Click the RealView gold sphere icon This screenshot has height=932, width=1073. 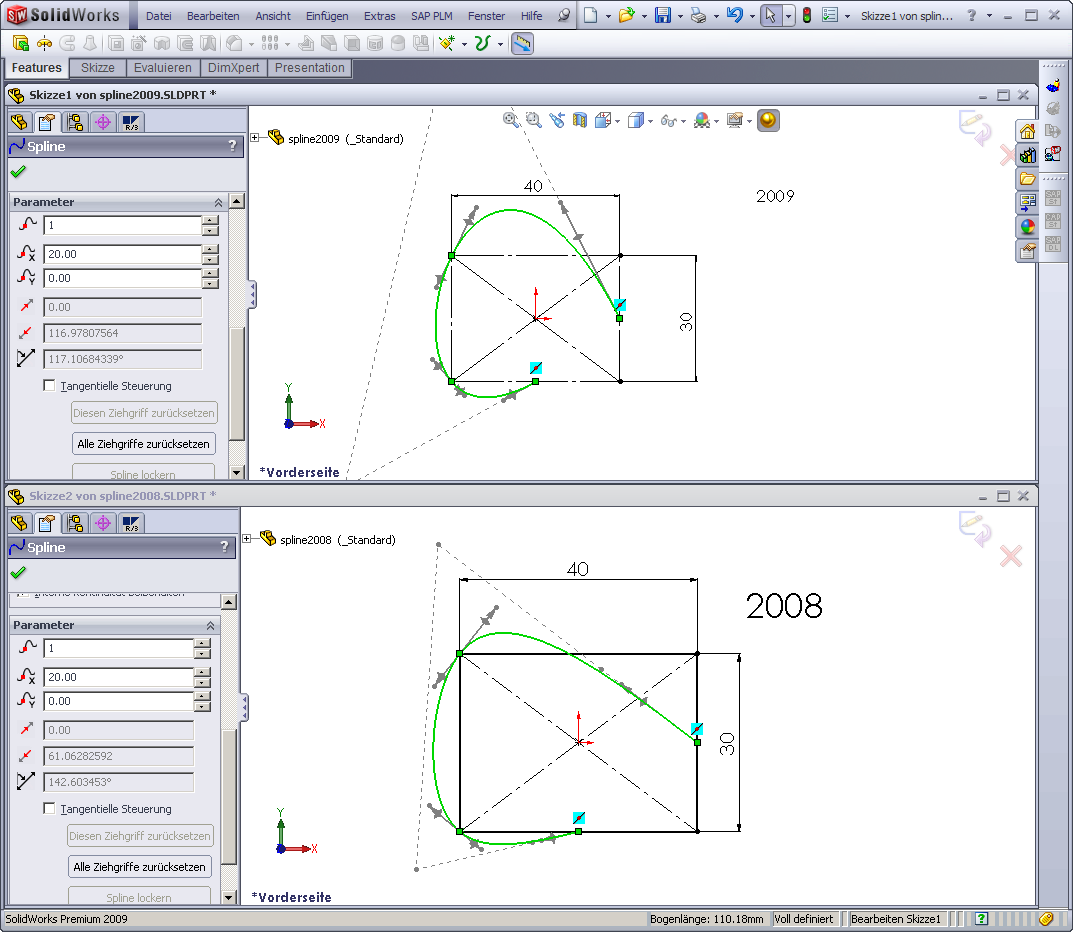point(768,120)
